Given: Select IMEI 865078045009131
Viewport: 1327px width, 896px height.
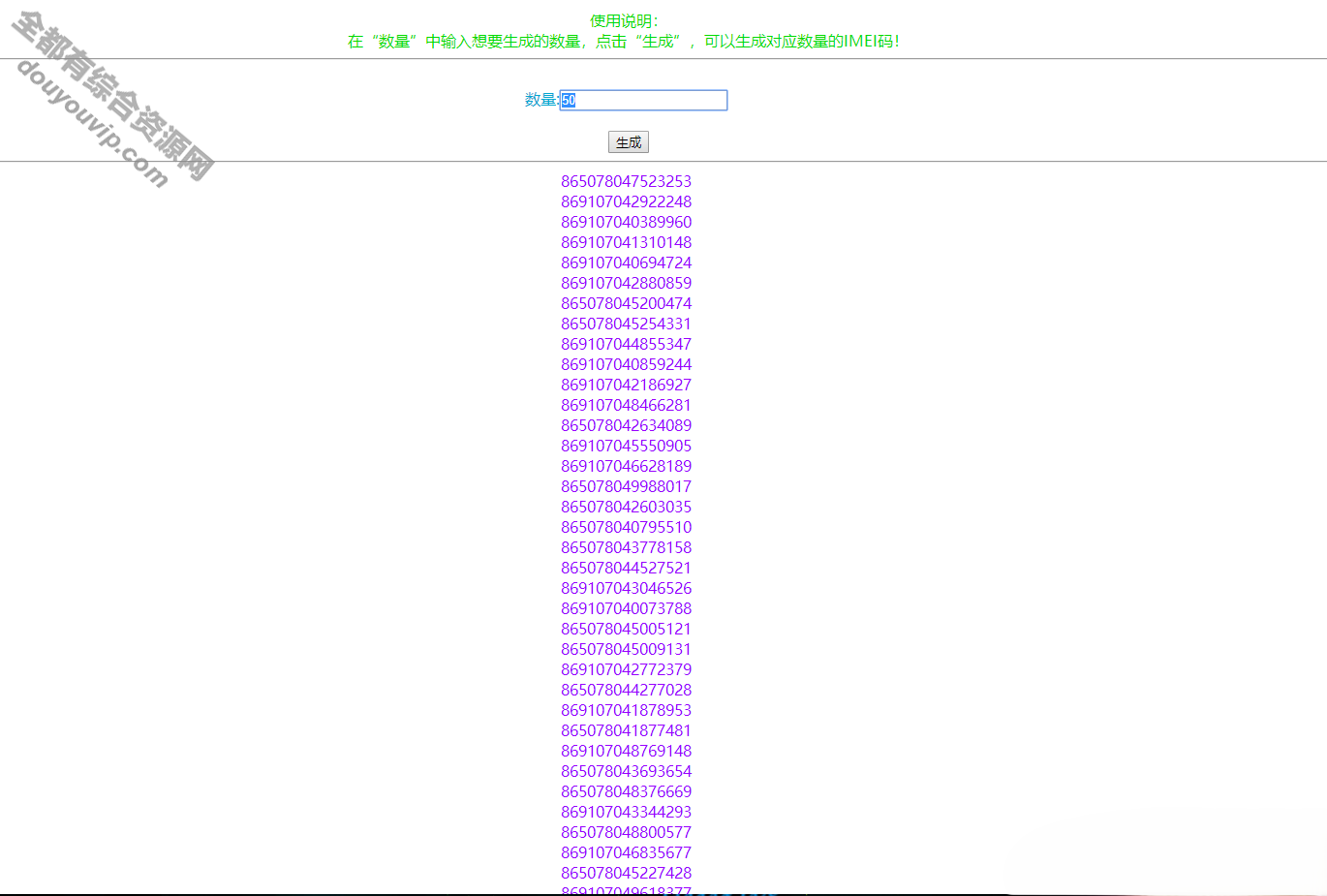Looking at the screenshot, I should (x=627, y=649).
